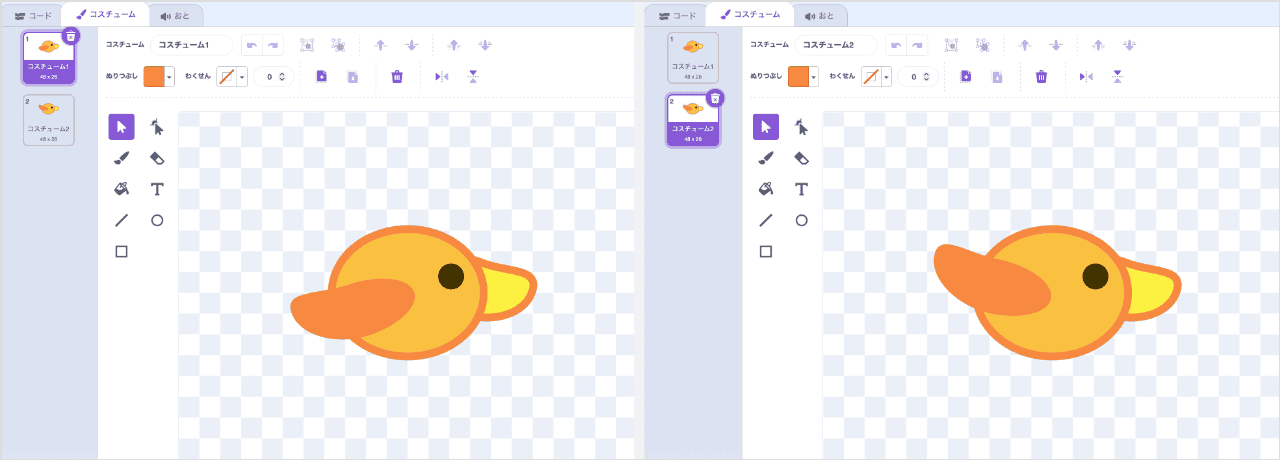Flip vertically in the right editor
1280x460 pixels.
(1117, 76)
